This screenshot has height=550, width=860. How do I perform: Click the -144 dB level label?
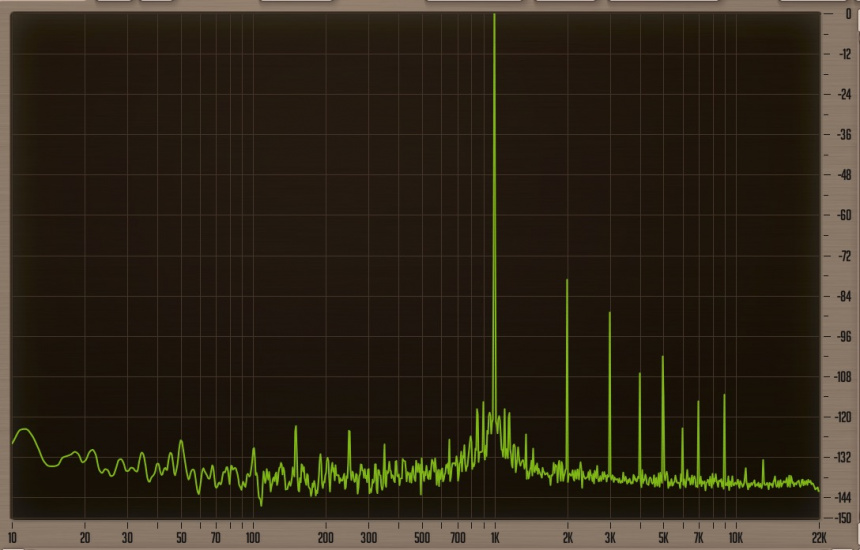point(842,498)
